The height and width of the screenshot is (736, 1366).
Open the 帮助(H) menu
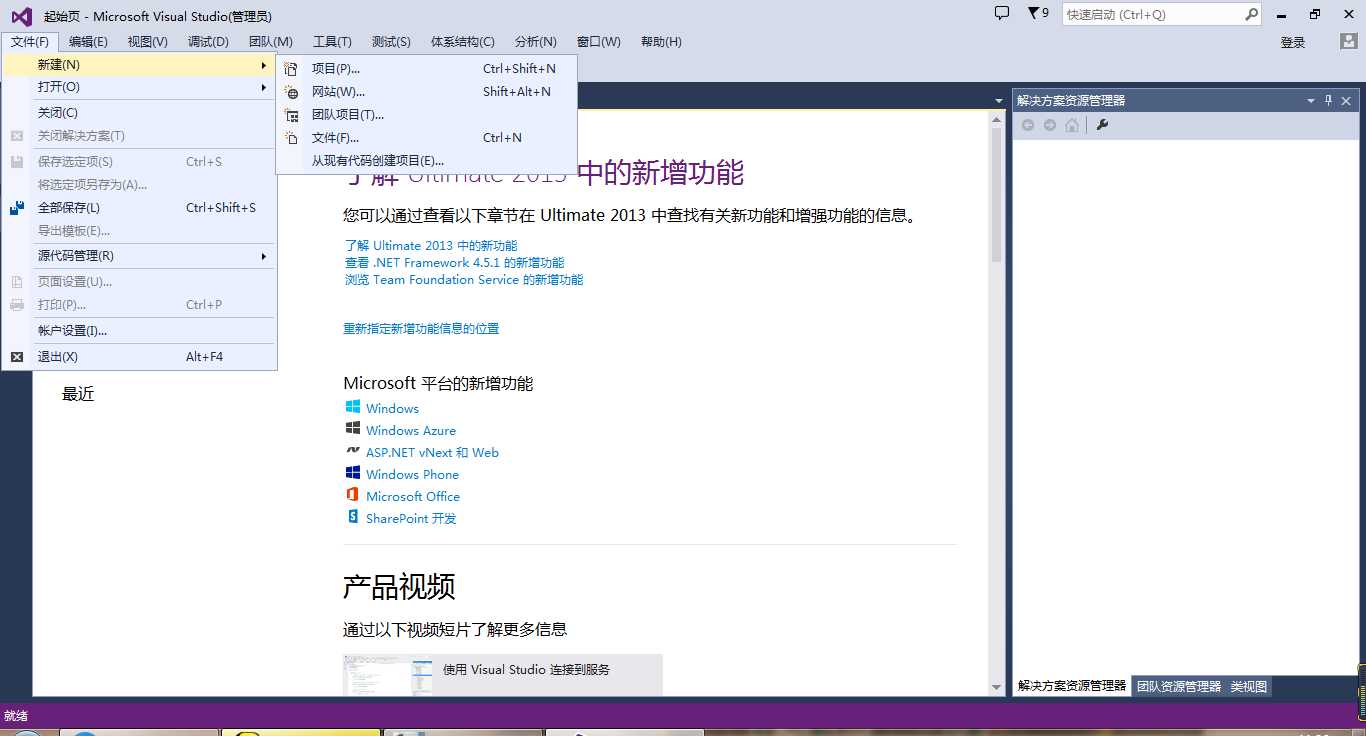(661, 42)
